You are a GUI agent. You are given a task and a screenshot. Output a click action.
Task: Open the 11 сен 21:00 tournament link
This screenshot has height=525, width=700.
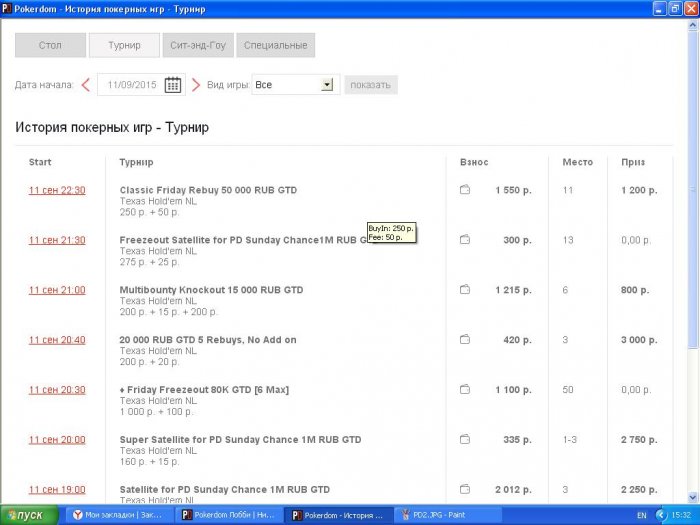click(x=57, y=290)
